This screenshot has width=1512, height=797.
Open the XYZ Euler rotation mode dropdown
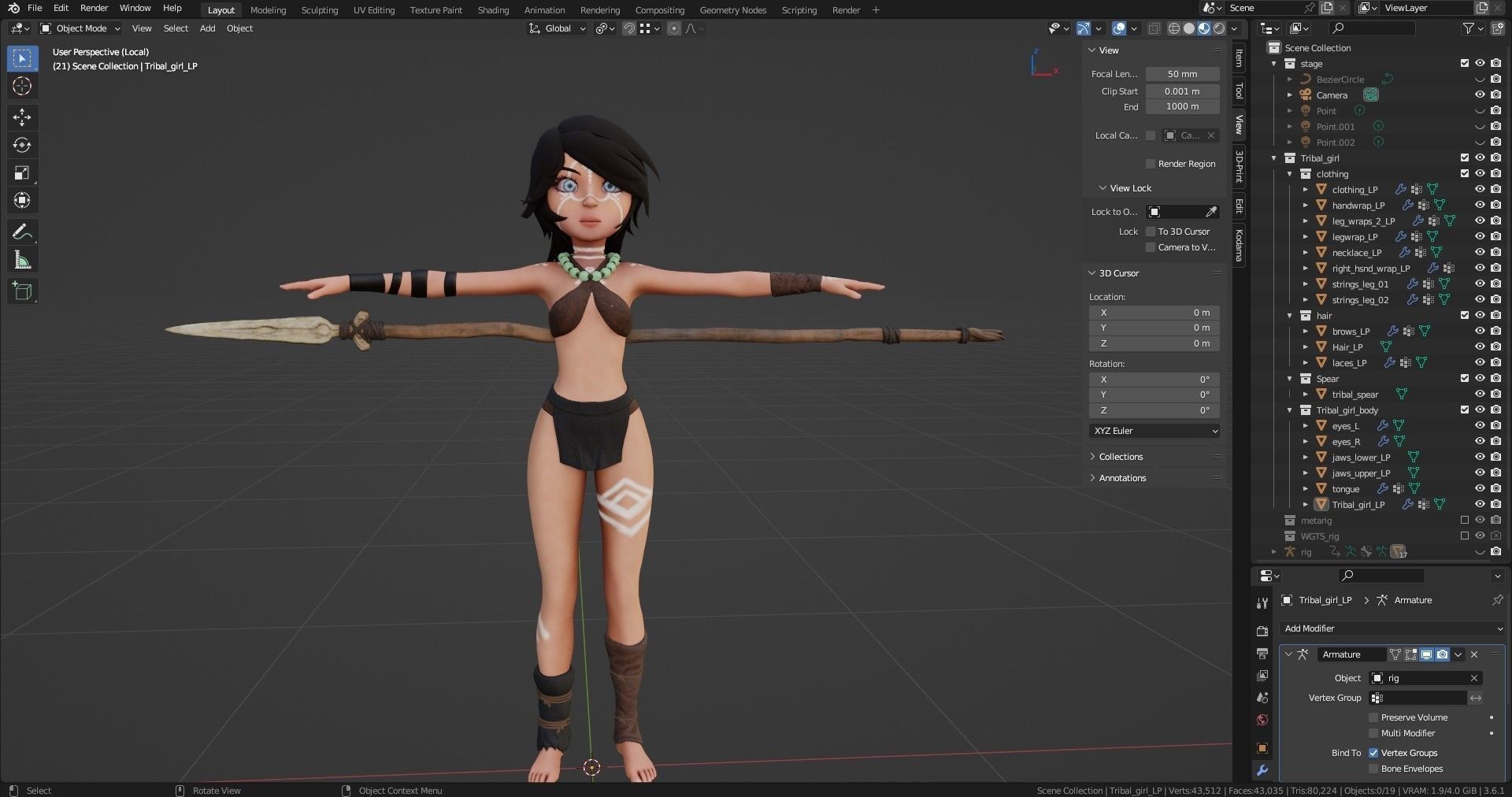point(1154,431)
